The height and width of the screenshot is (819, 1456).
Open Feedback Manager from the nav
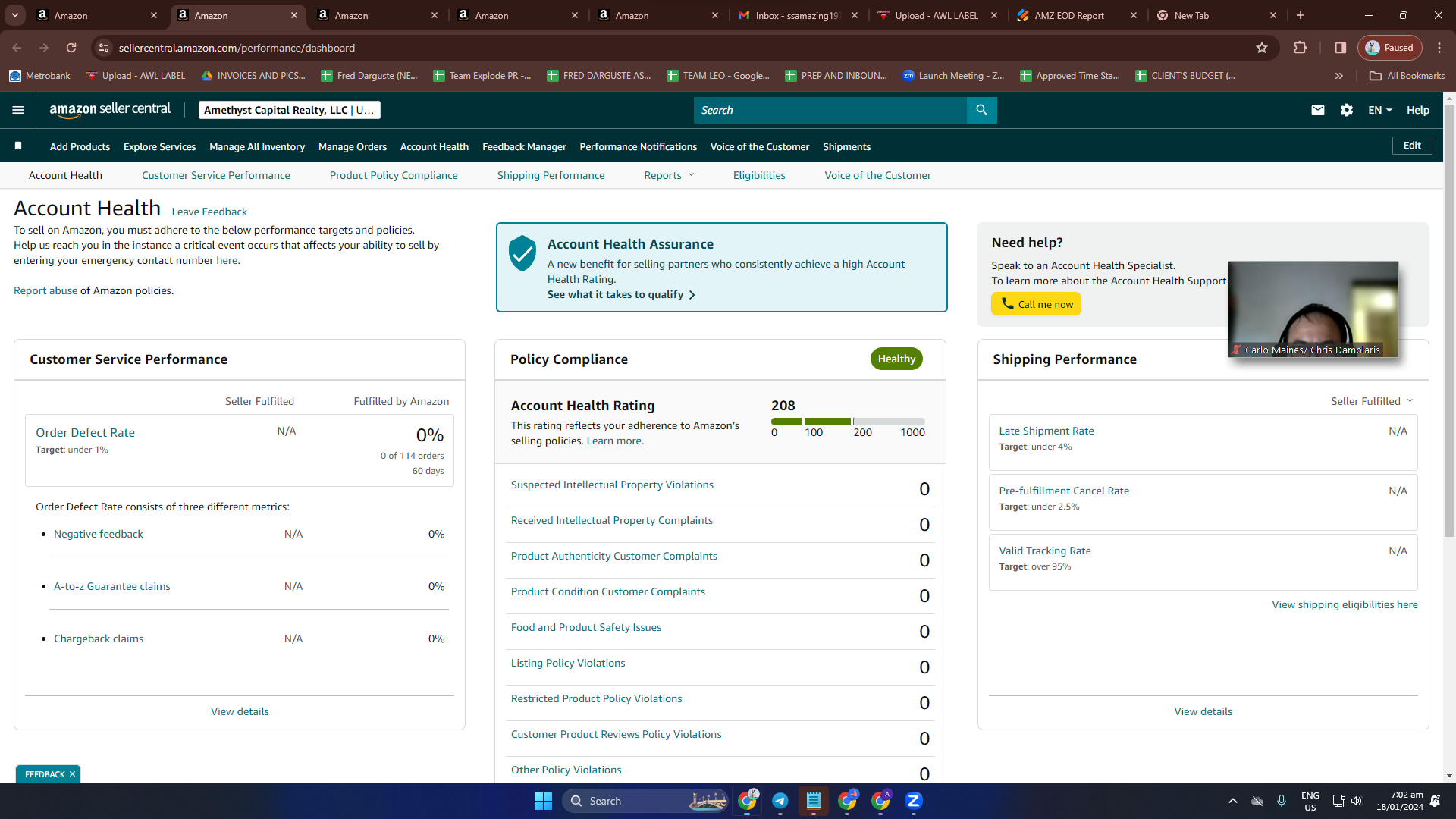(524, 146)
